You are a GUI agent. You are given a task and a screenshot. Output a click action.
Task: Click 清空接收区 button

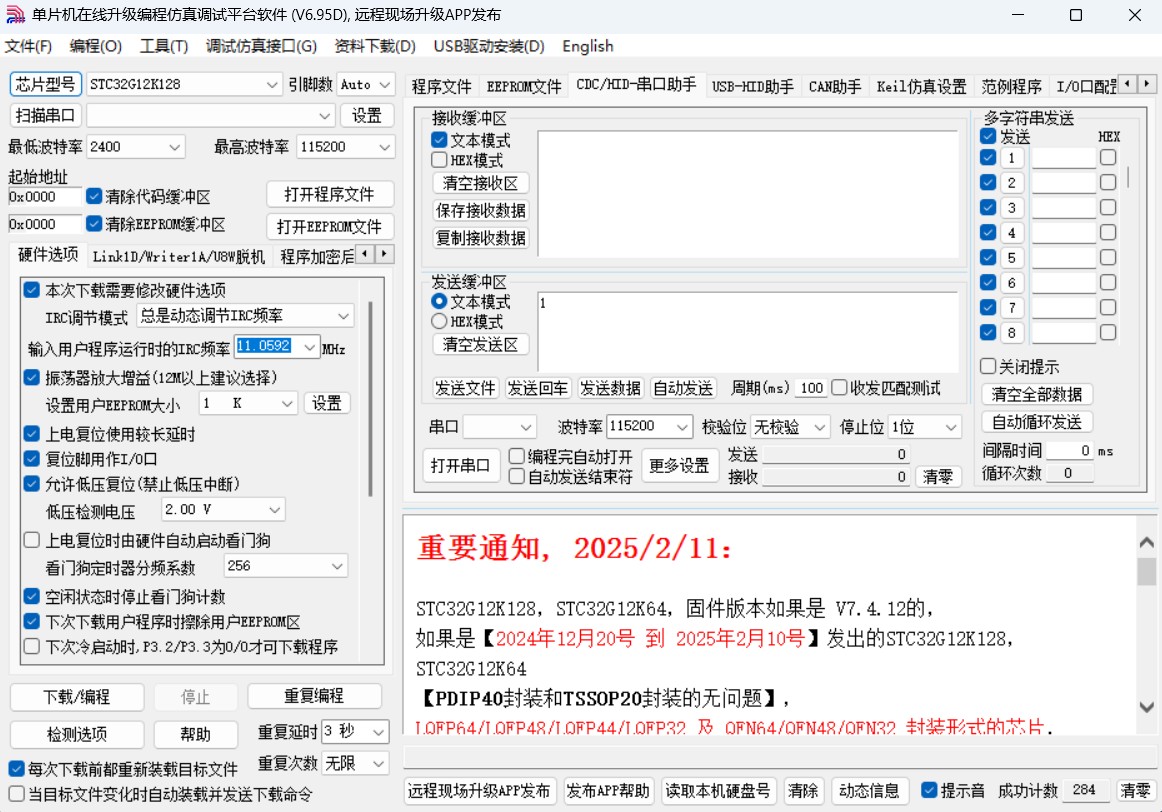click(x=480, y=183)
